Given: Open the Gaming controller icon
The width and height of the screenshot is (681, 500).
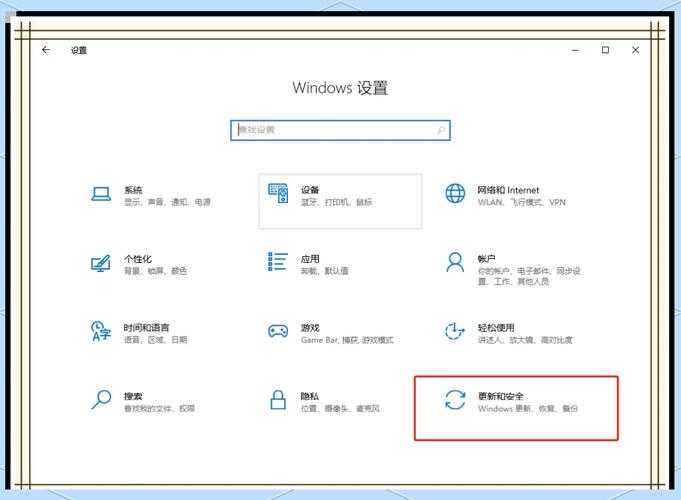Looking at the screenshot, I should (x=278, y=331).
